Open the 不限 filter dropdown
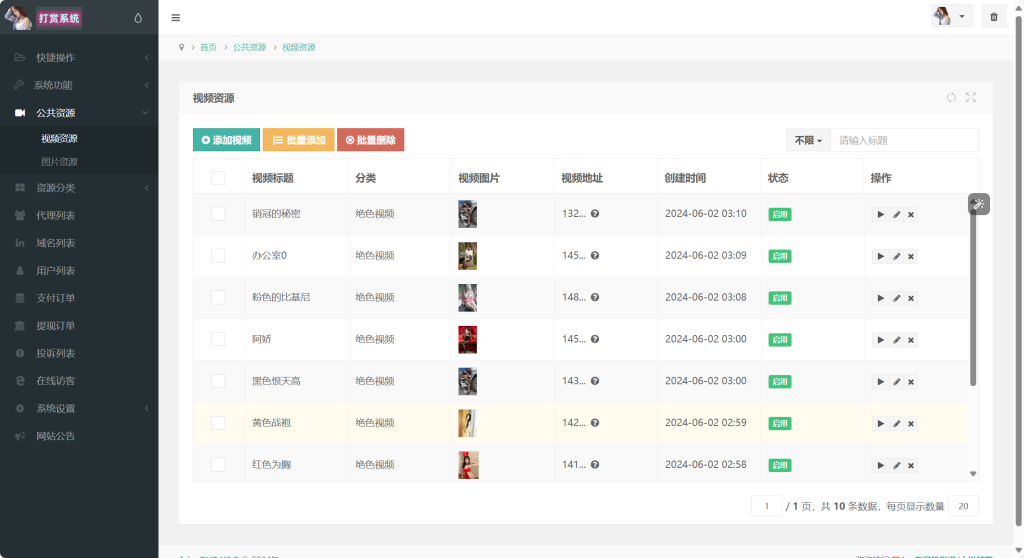1024x558 pixels. pos(808,140)
